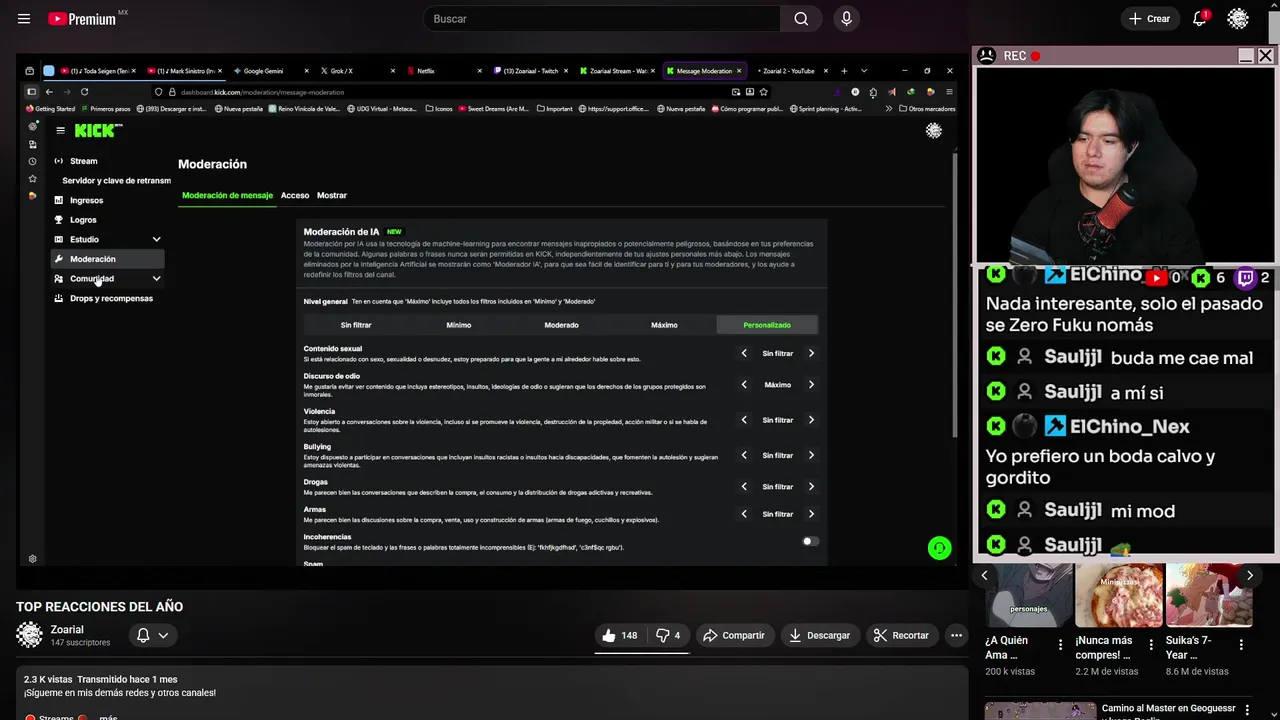Lower the 'Discurso de odio' filter level

[744, 384]
